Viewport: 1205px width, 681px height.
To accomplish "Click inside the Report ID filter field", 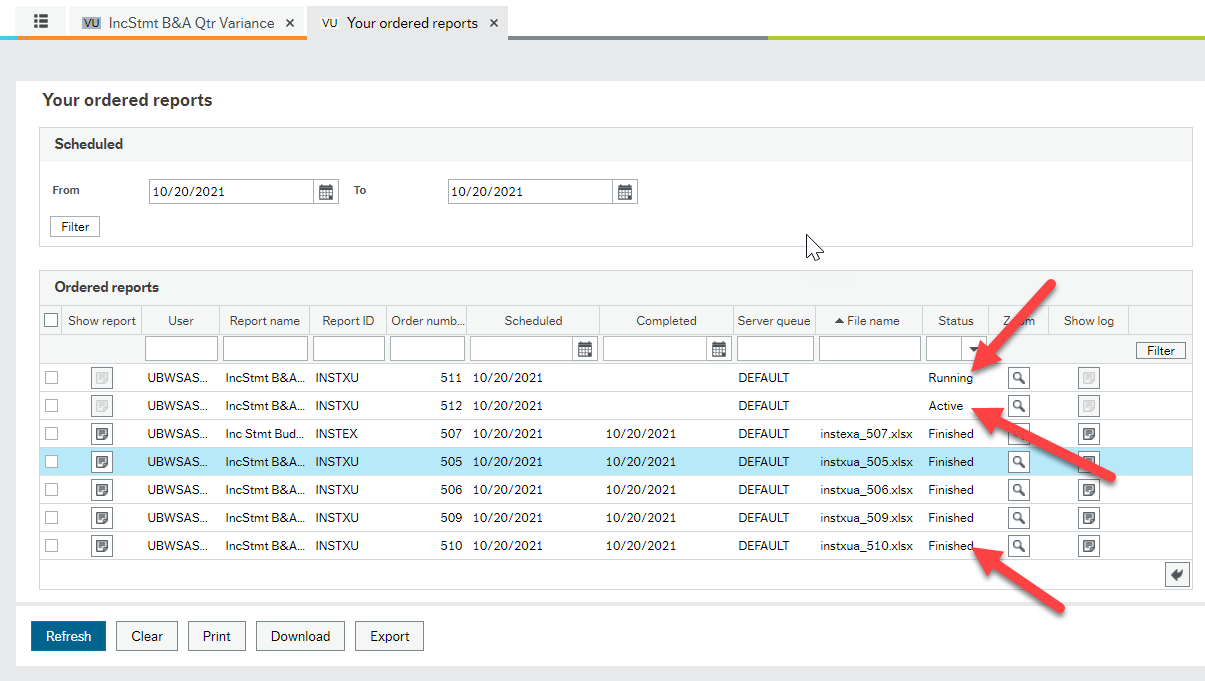I will (x=348, y=348).
